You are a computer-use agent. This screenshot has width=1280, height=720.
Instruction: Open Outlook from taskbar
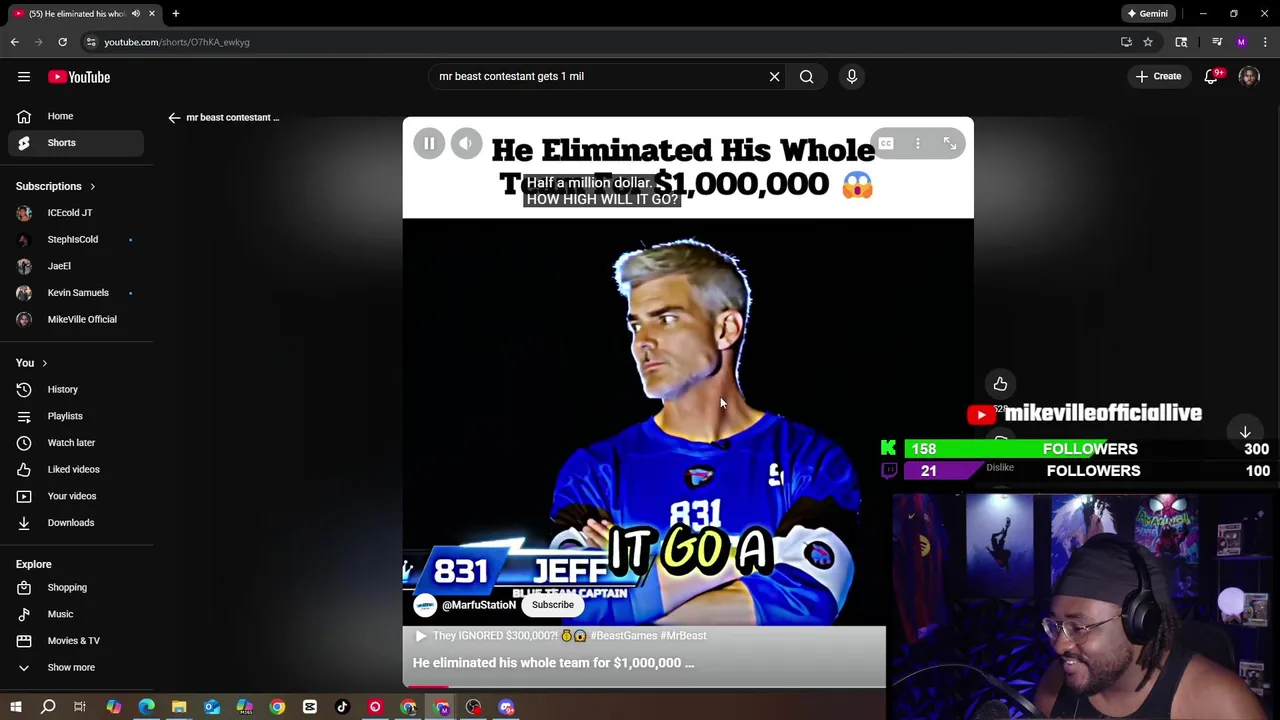point(212,707)
